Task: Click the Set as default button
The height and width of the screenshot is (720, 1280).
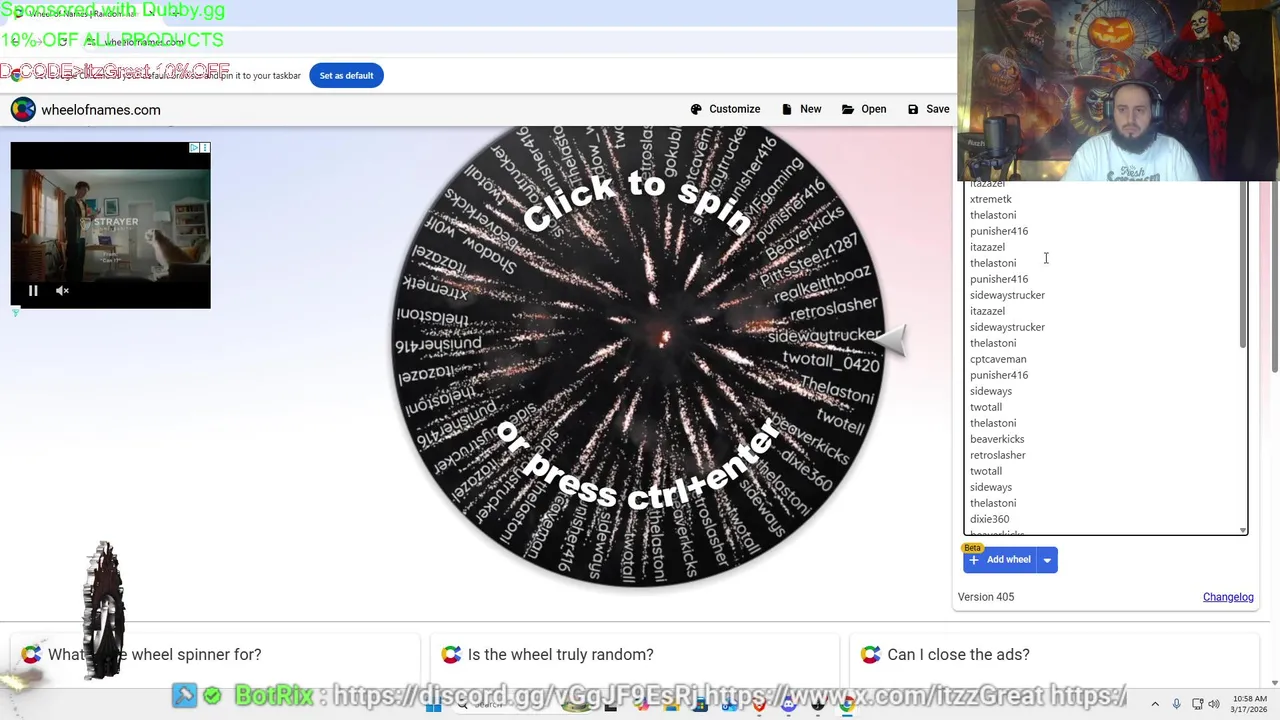Action: [x=346, y=76]
